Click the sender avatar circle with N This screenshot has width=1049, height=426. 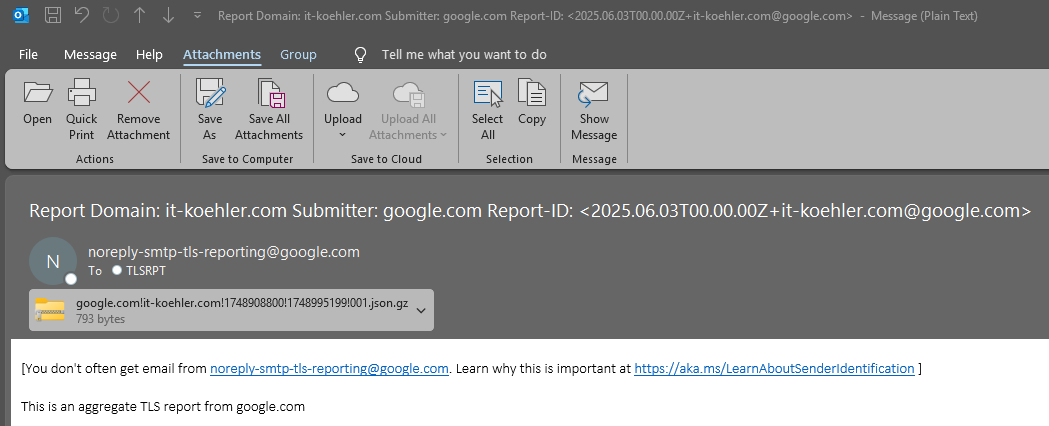(53, 261)
